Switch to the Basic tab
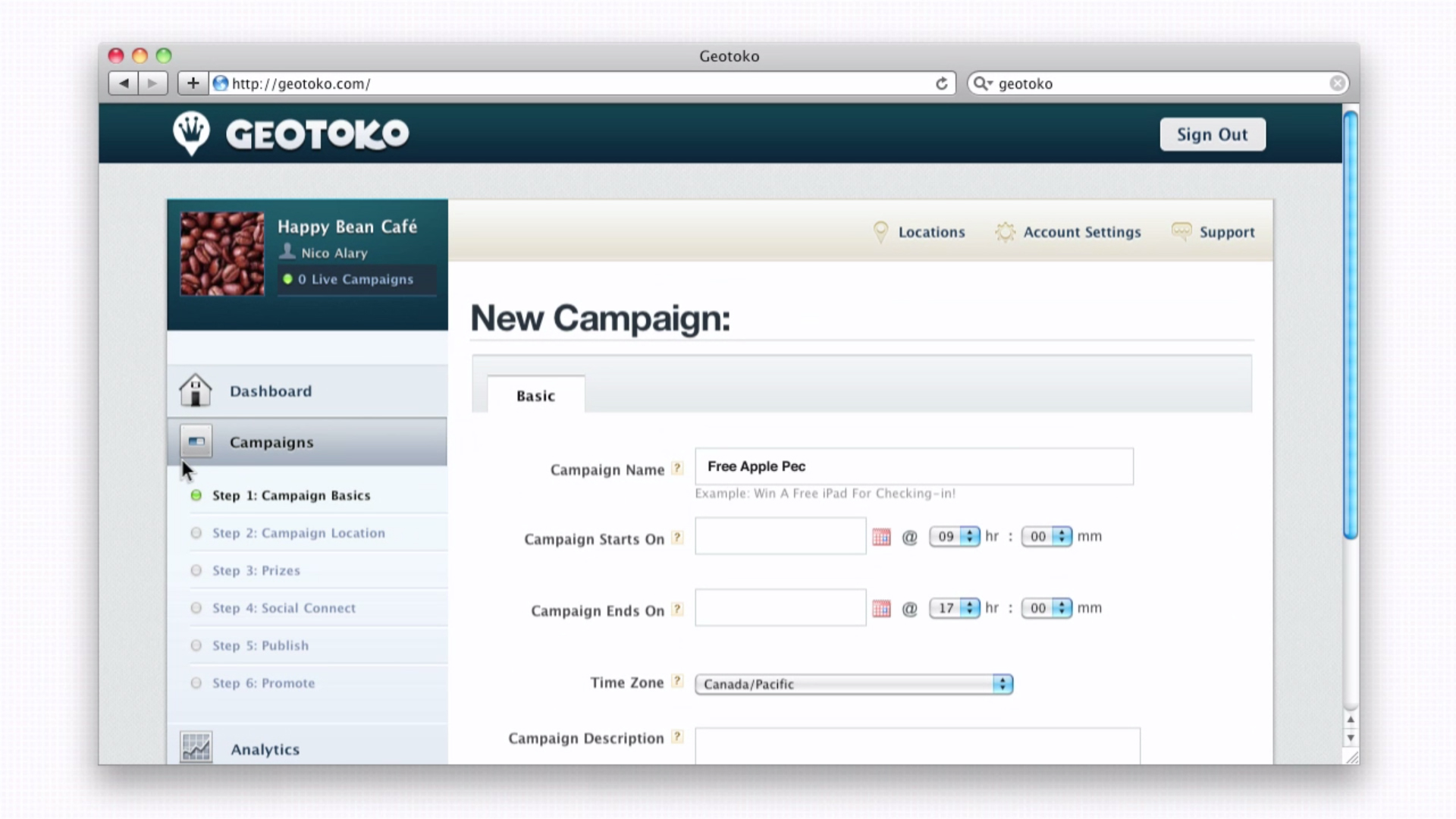The height and width of the screenshot is (819, 1456). coord(535,396)
